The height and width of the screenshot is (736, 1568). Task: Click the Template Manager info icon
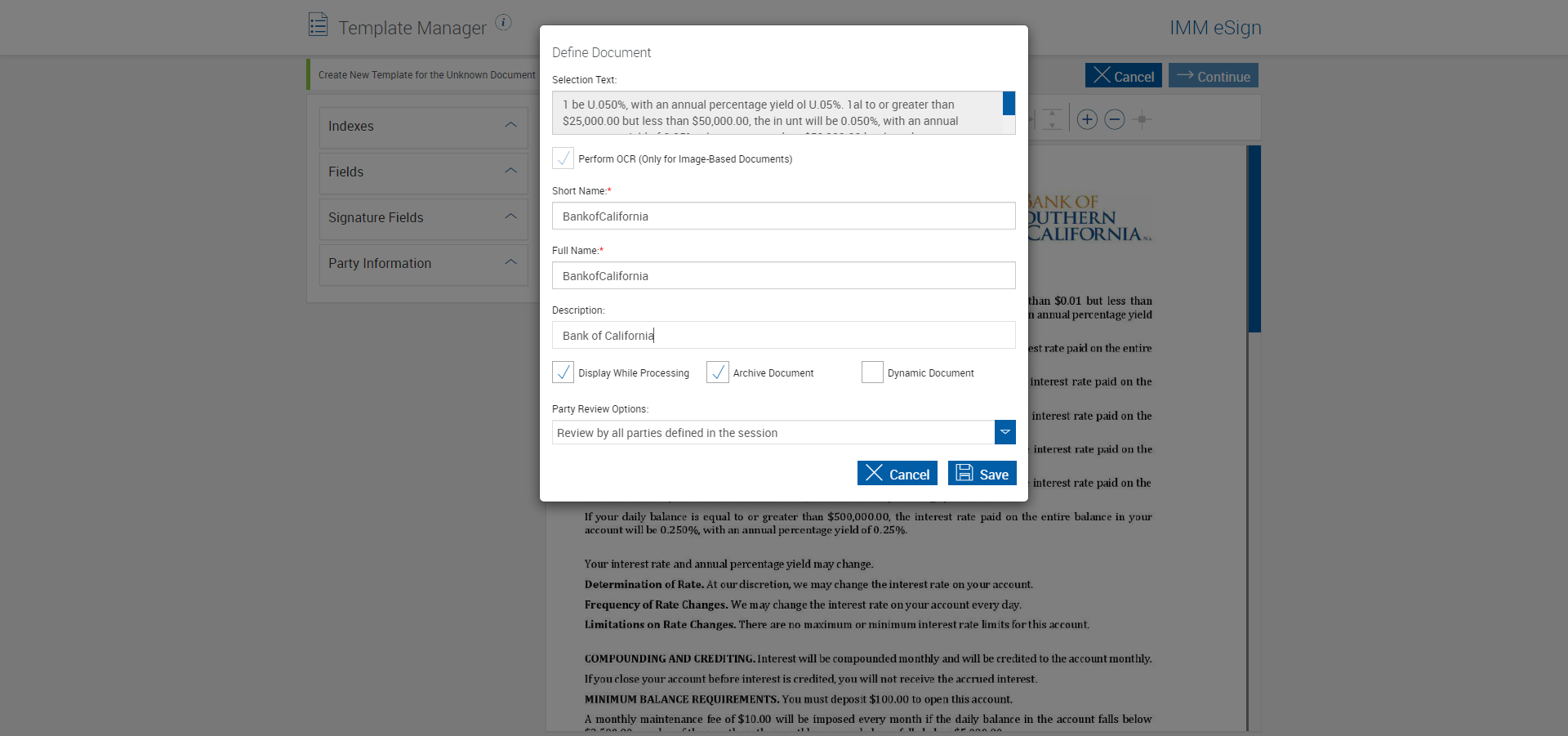tap(503, 23)
